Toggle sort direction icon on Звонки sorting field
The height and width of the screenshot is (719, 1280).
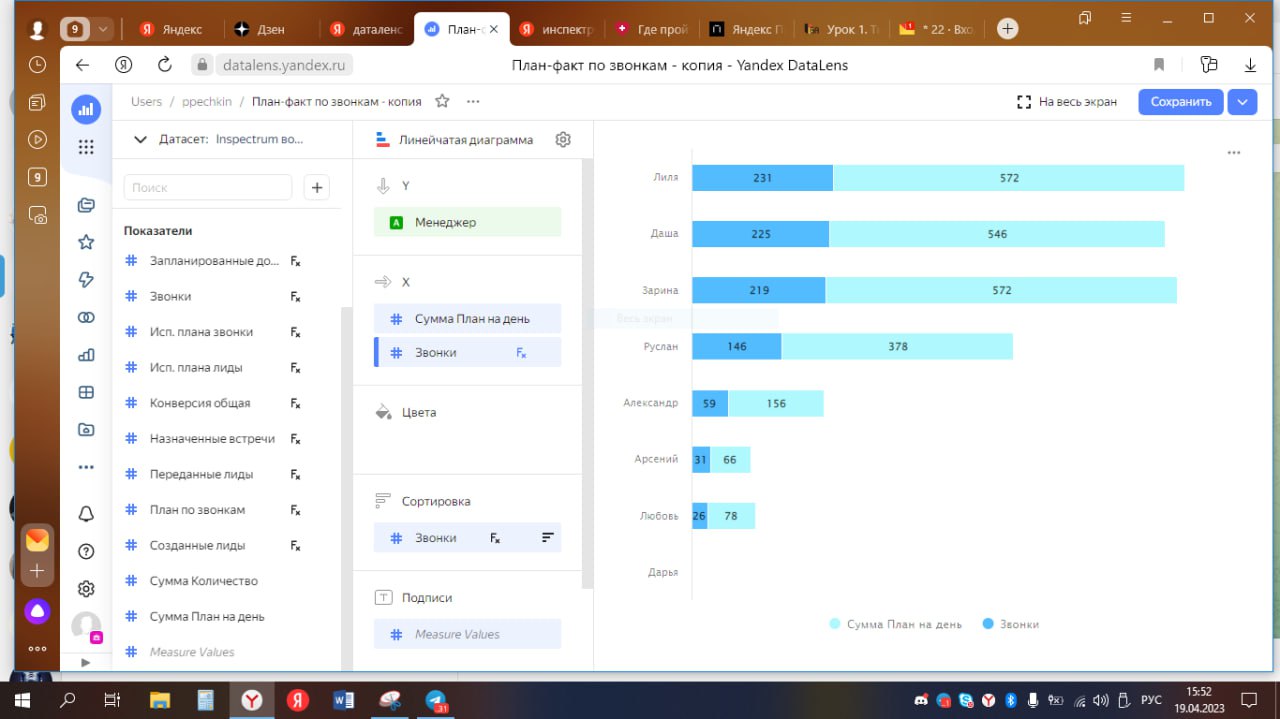coord(547,538)
